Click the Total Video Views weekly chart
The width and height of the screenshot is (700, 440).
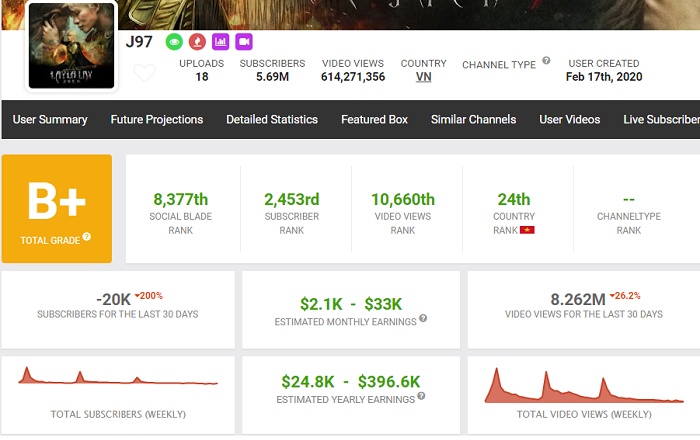(x=573, y=385)
